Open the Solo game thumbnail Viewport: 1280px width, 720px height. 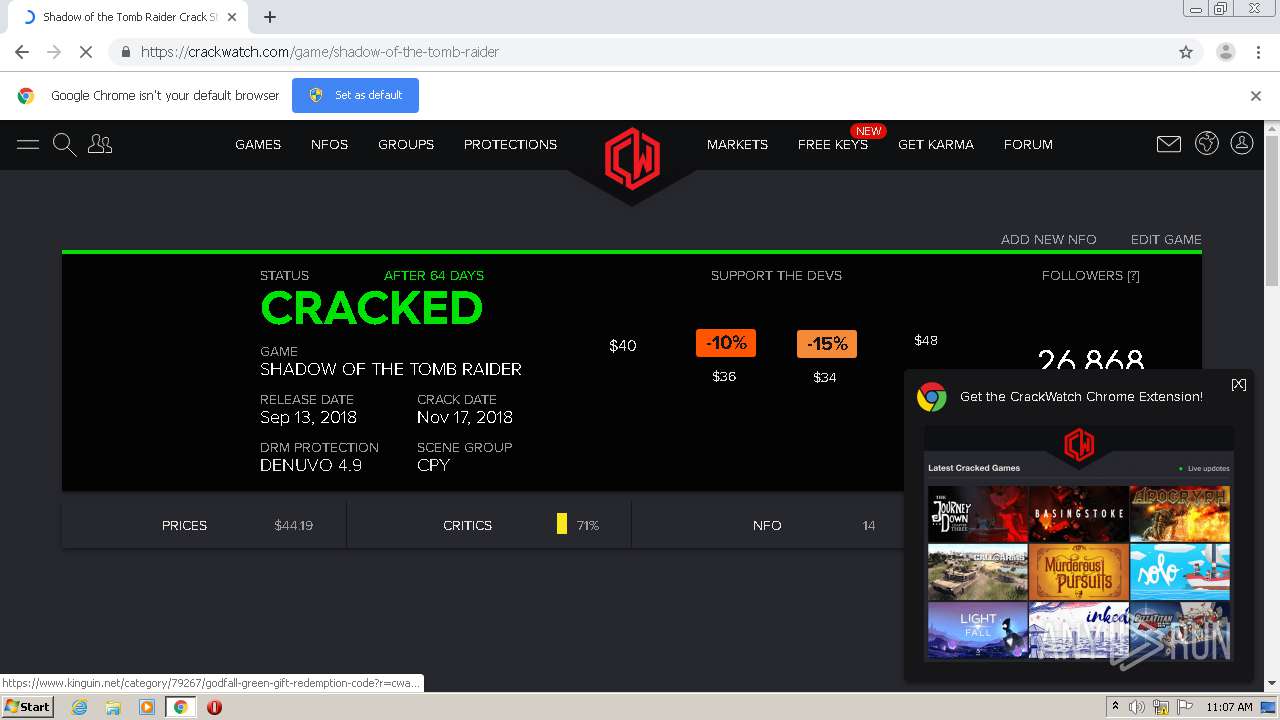pos(1180,572)
